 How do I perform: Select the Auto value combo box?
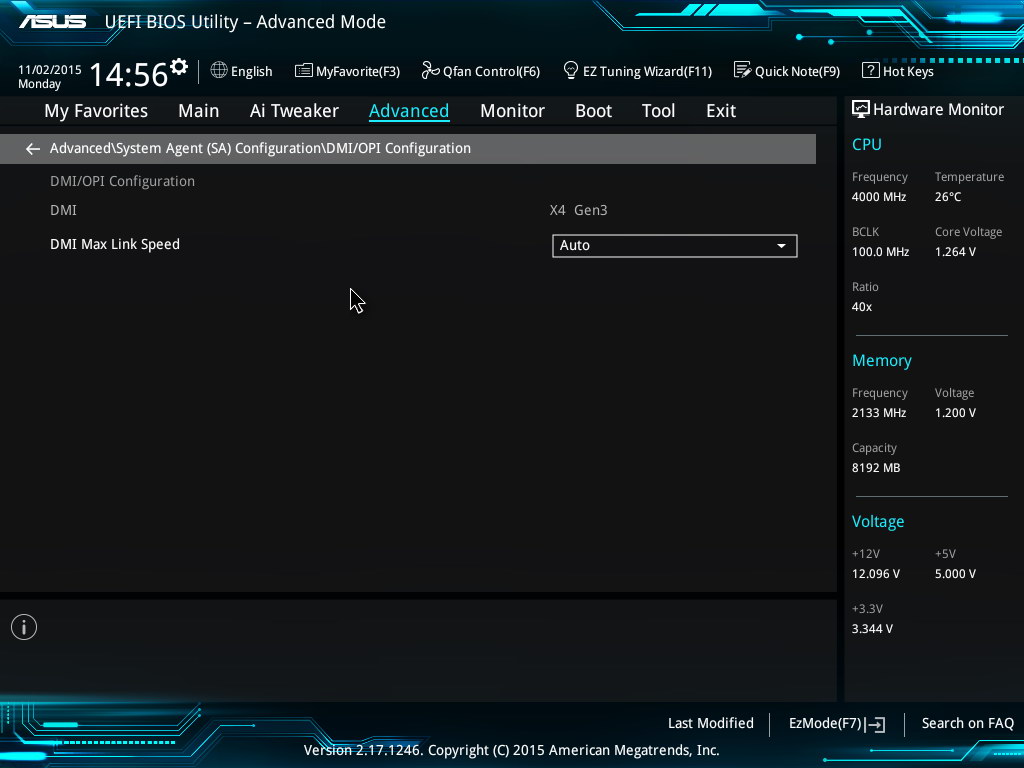pyautogui.click(x=660, y=246)
